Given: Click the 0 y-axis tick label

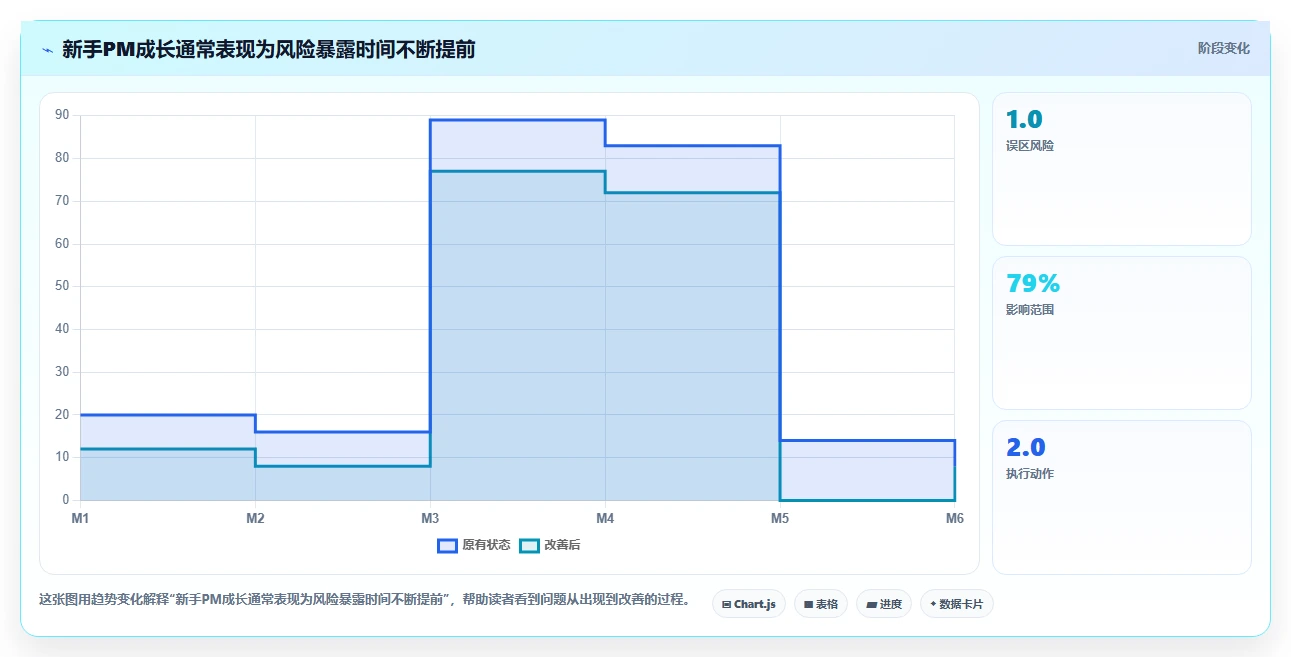Looking at the screenshot, I should 66,500.
